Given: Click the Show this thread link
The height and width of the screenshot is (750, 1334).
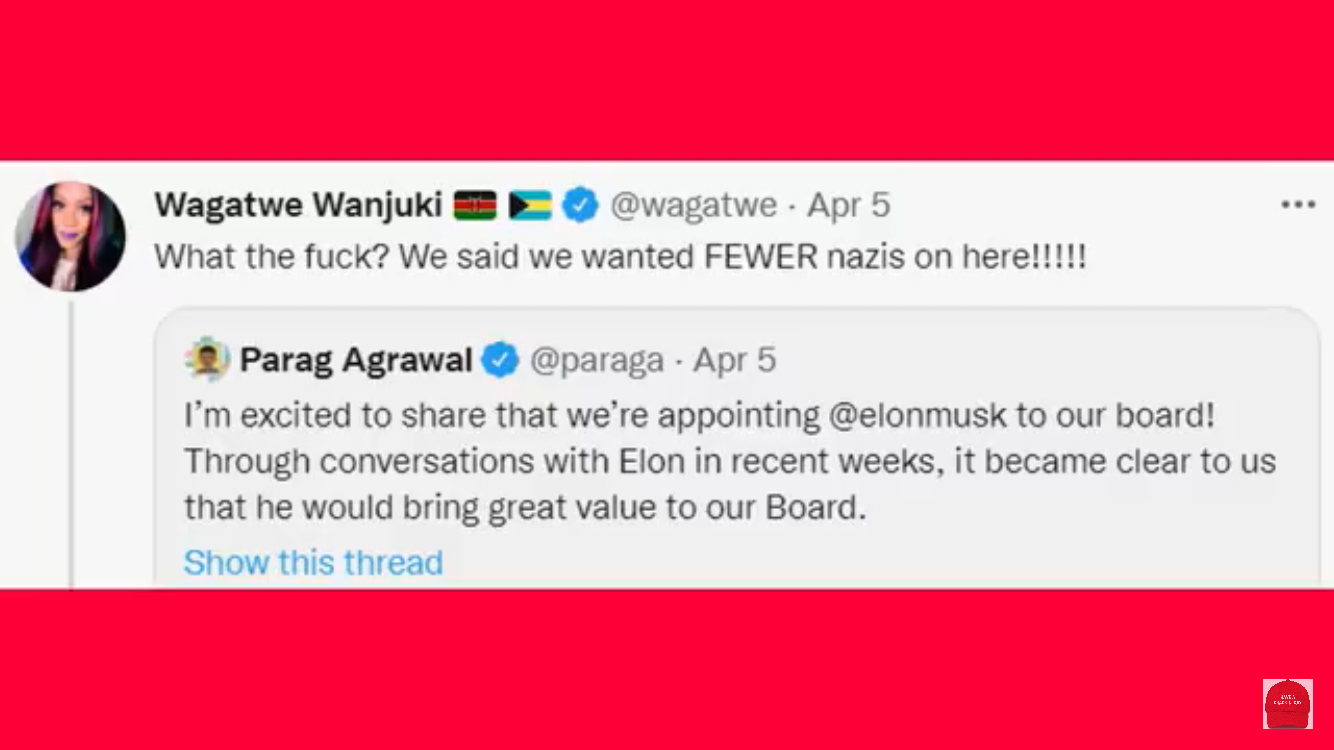Looking at the screenshot, I should coord(313,562).
